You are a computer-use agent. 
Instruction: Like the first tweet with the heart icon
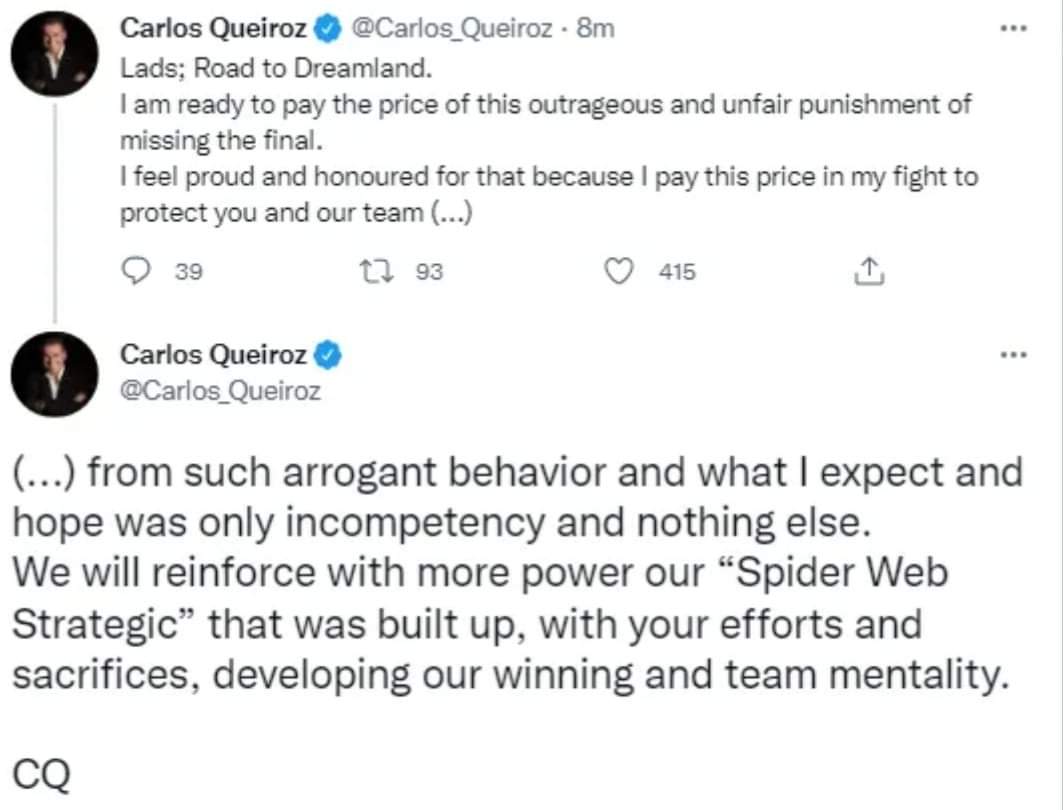(618, 271)
